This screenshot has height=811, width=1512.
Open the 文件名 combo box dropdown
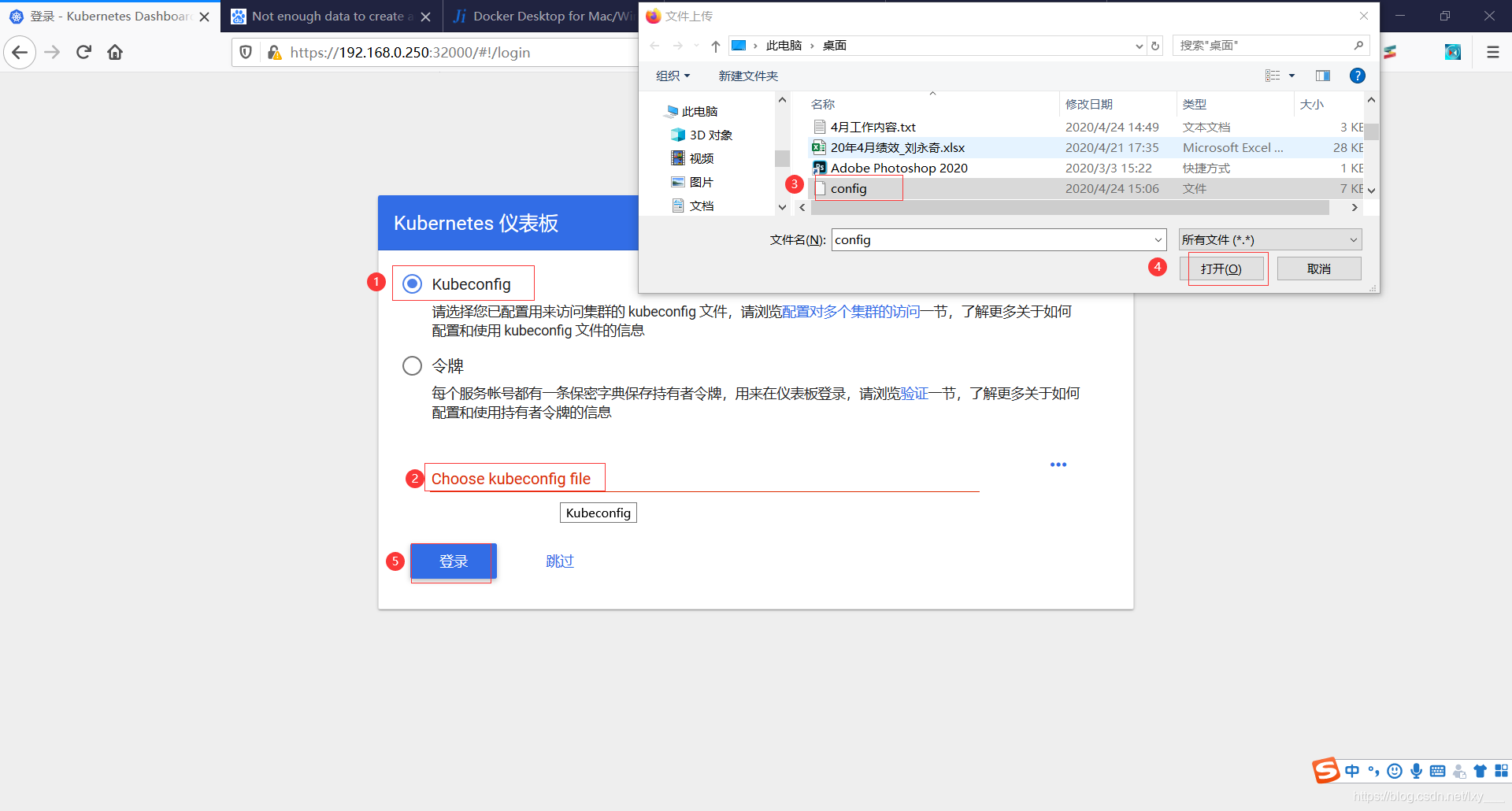click(x=1158, y=240)
